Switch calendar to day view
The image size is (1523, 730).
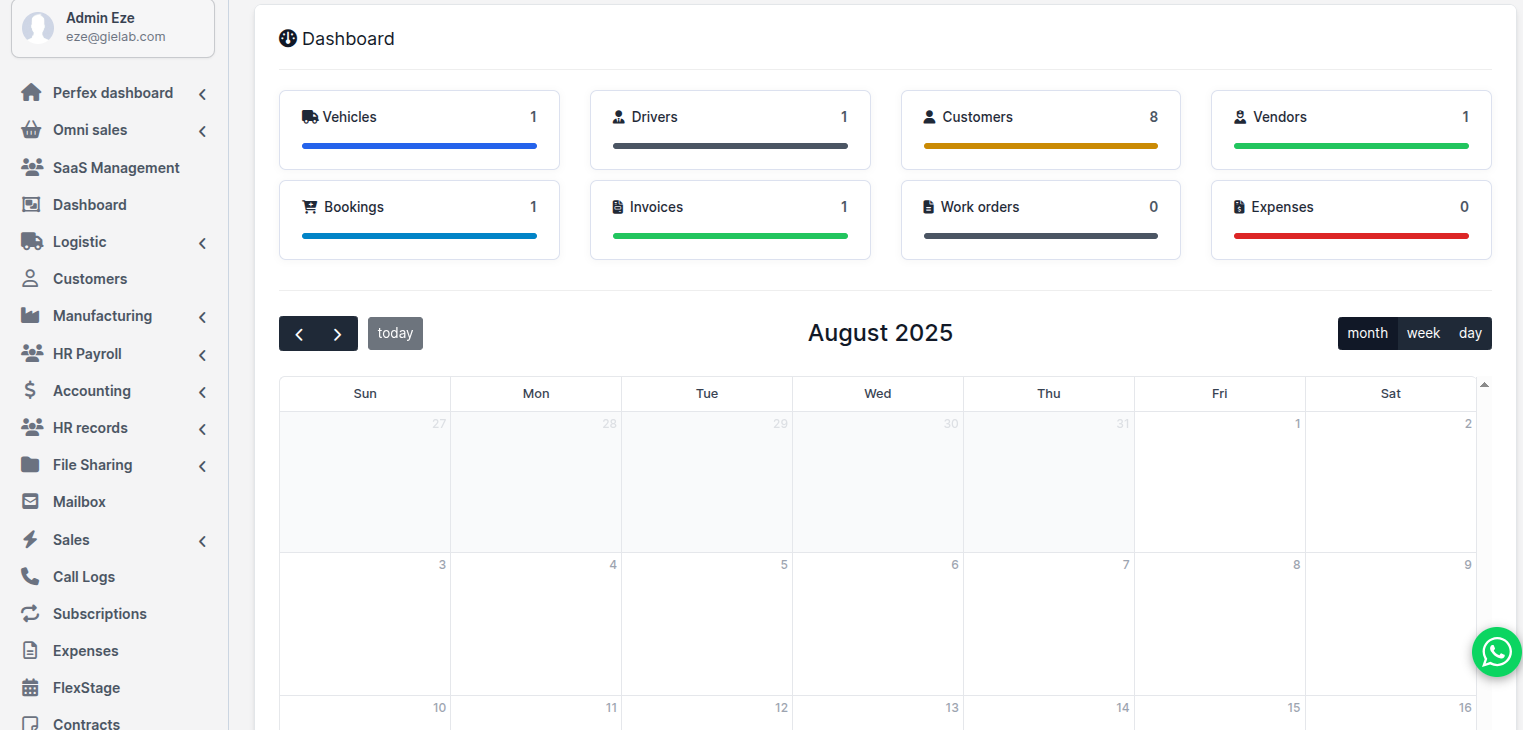point(1470,333)
